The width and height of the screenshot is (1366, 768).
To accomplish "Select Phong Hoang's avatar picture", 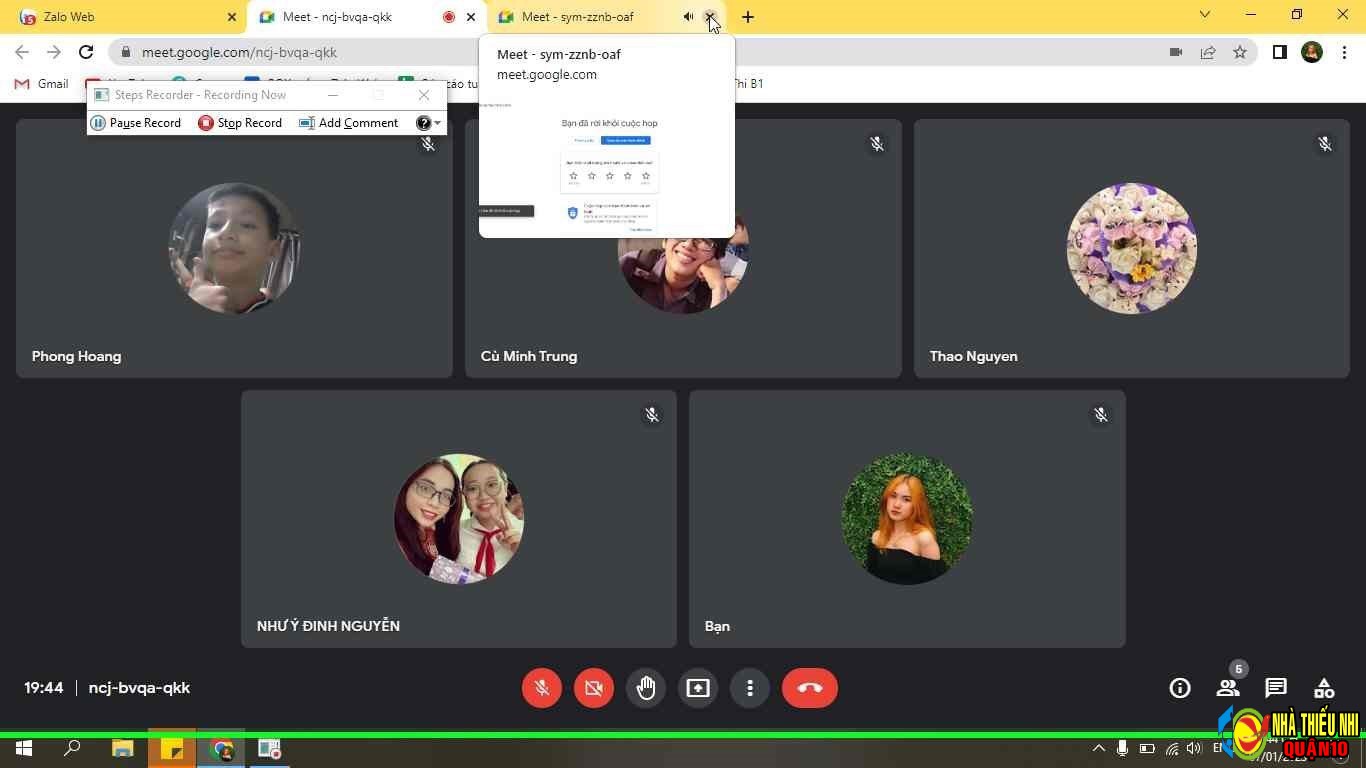I will click(x=234, y=248).
